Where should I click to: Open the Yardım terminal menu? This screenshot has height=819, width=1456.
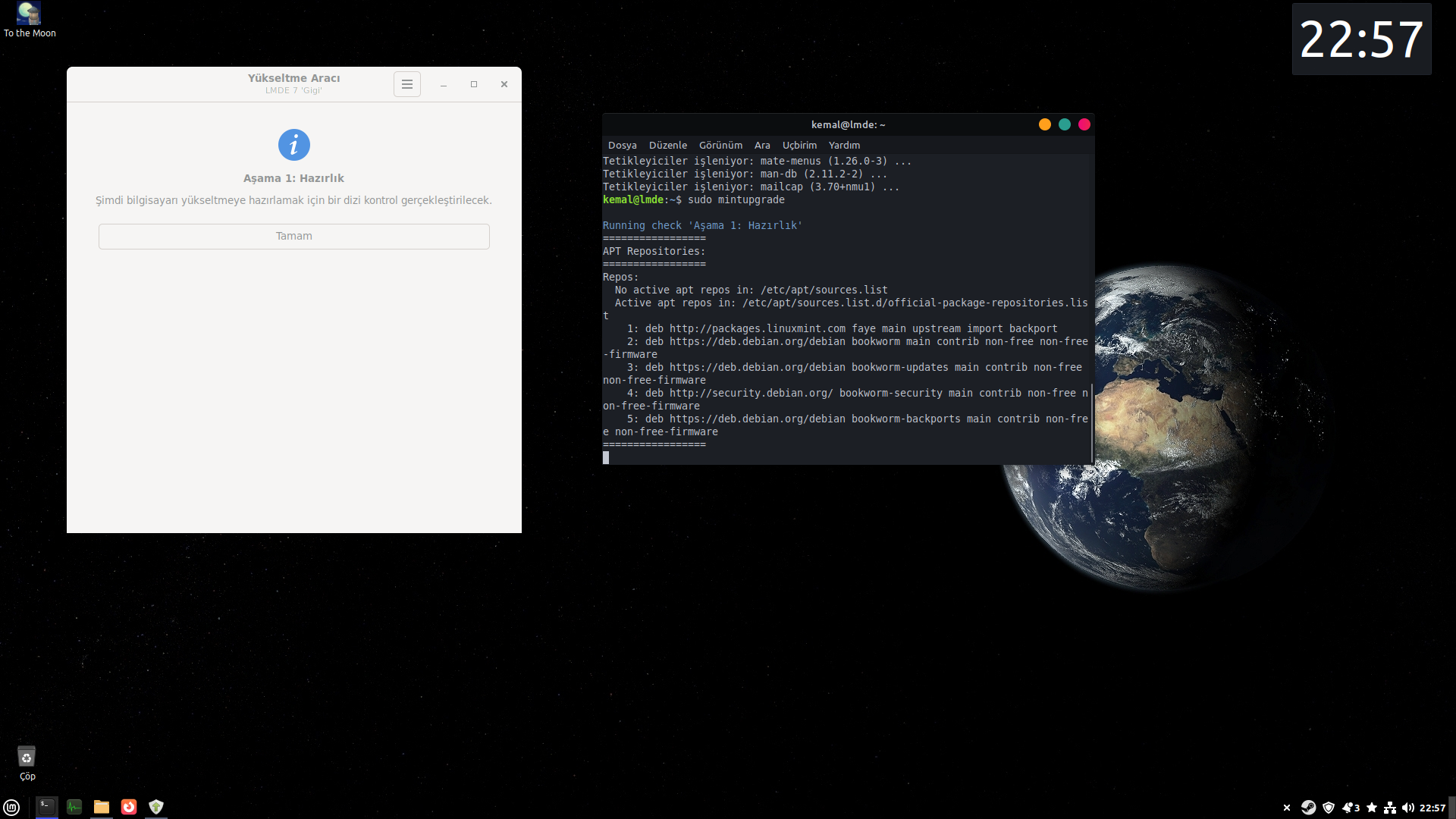844,145
